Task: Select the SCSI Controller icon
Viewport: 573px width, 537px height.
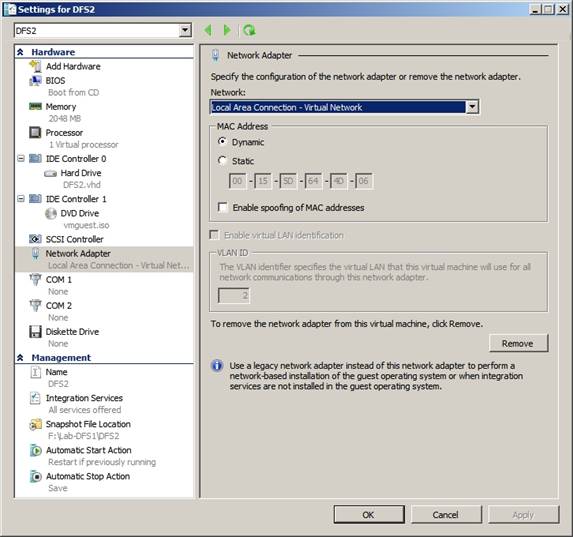Action: click(x=35, y=239)
